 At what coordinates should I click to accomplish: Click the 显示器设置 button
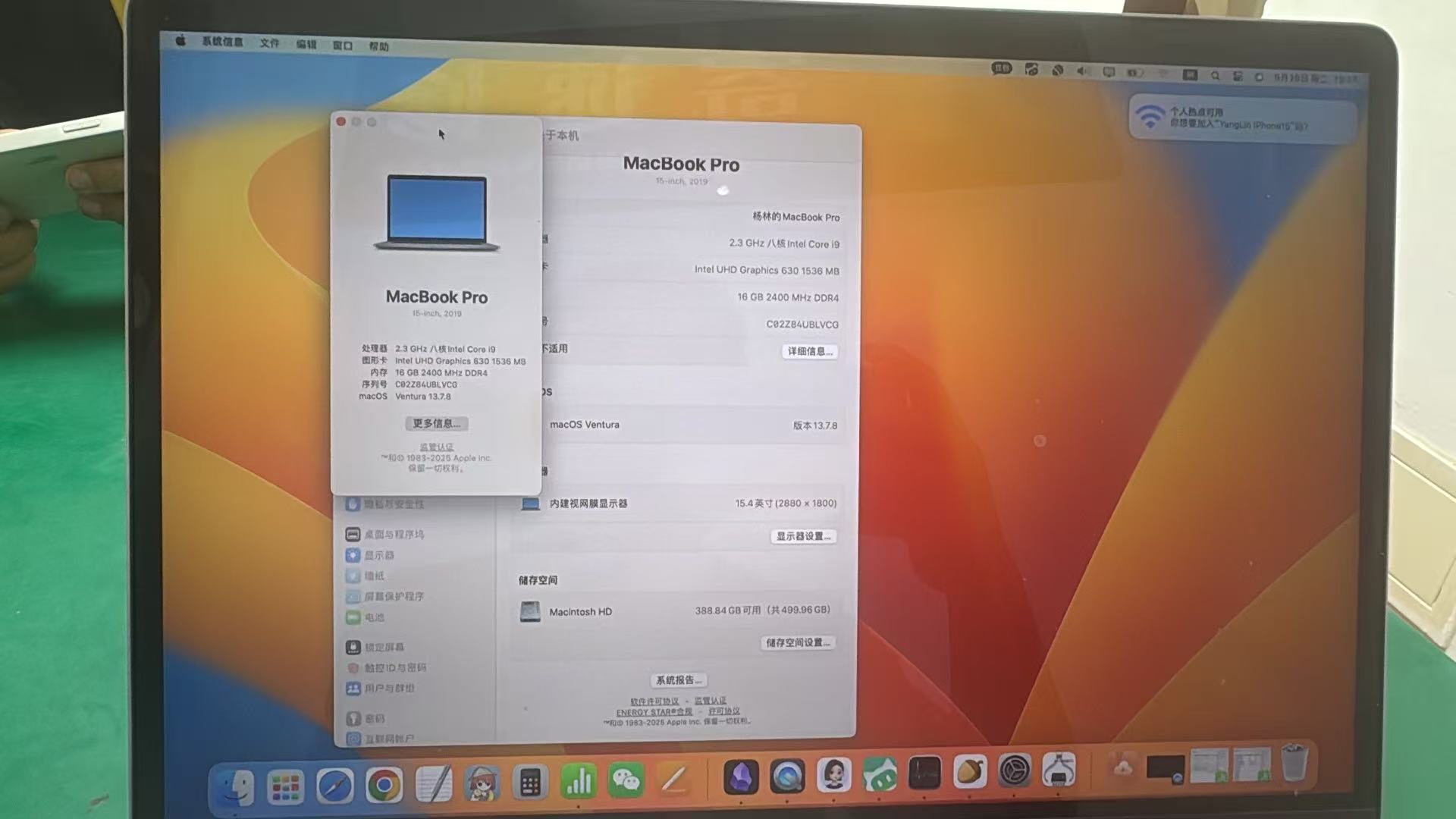pyautogui.click(x=803, y=536)
